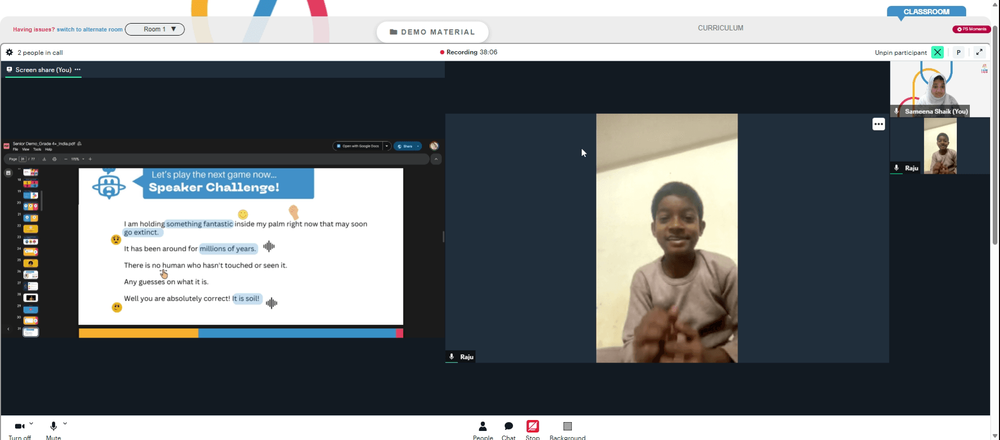The height and width of the screenshot is (440, 1000).
Task: Click Open with Google Docs button
Action: coord(357,146)
